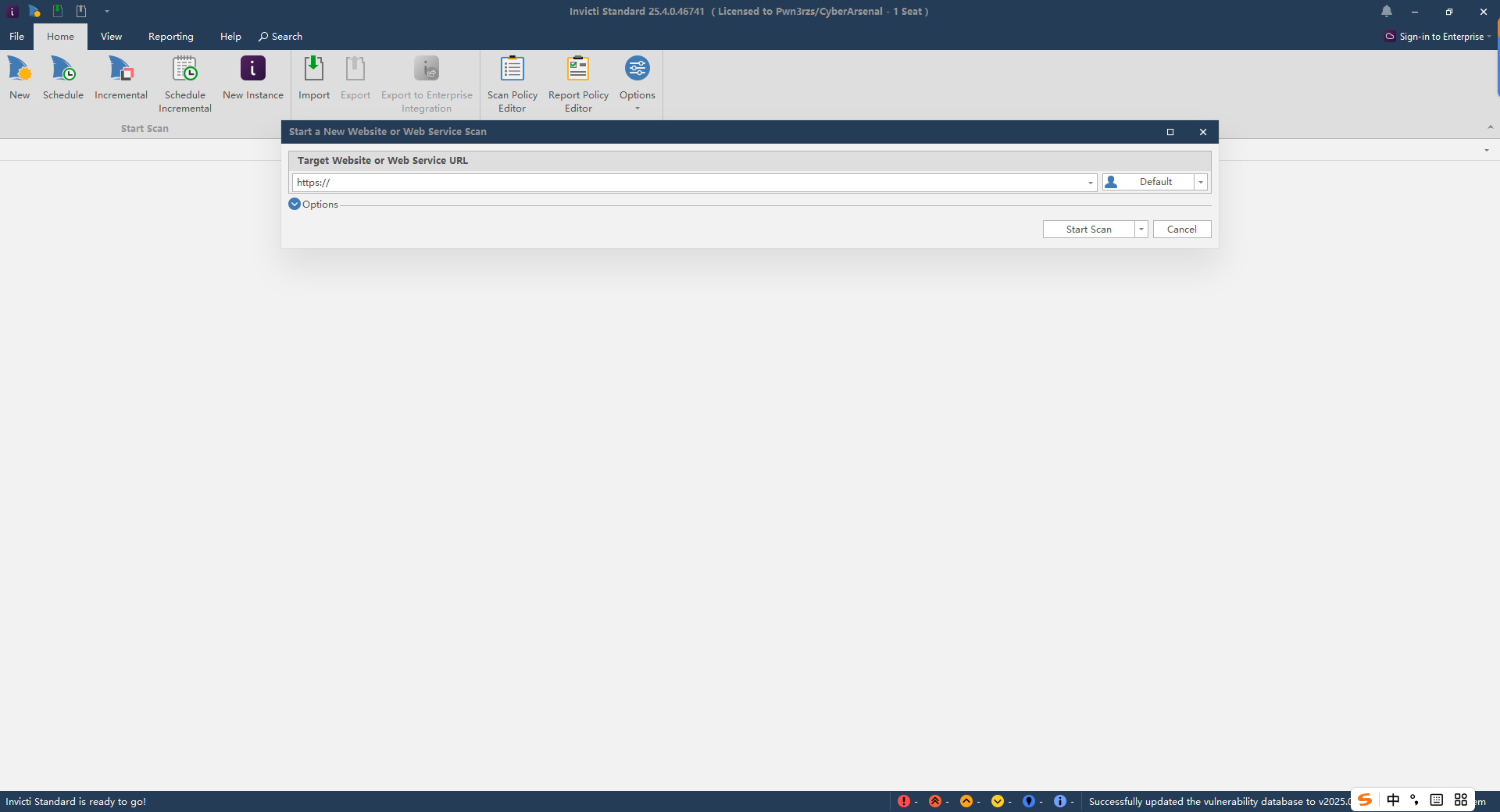Open the Start Scan split dropdown arrow
This screenshot has width=1500, height=812.
click(x=1141, y=230)
